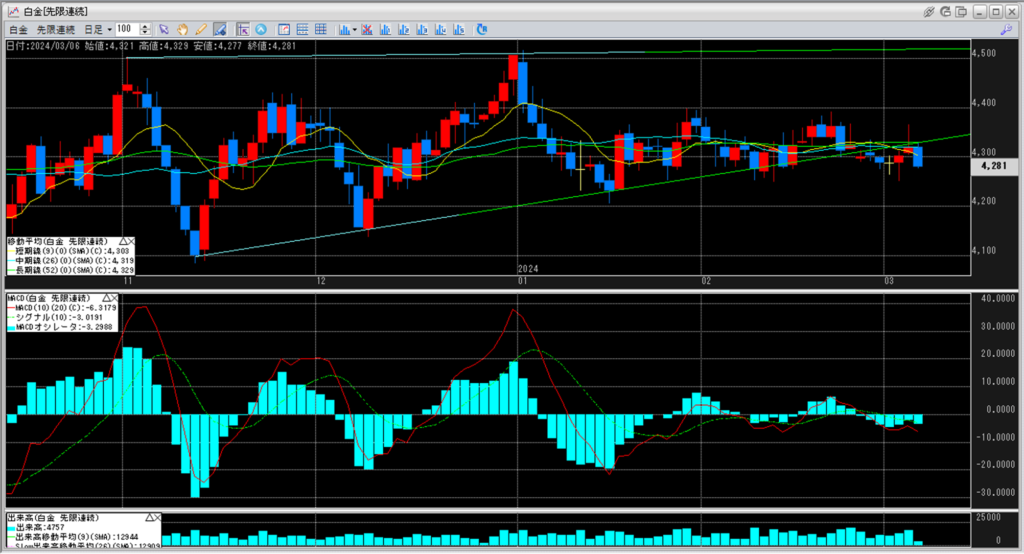Click the 40.0000 MACD axis label
1024x554 pixels.
[x=997, y=299]
